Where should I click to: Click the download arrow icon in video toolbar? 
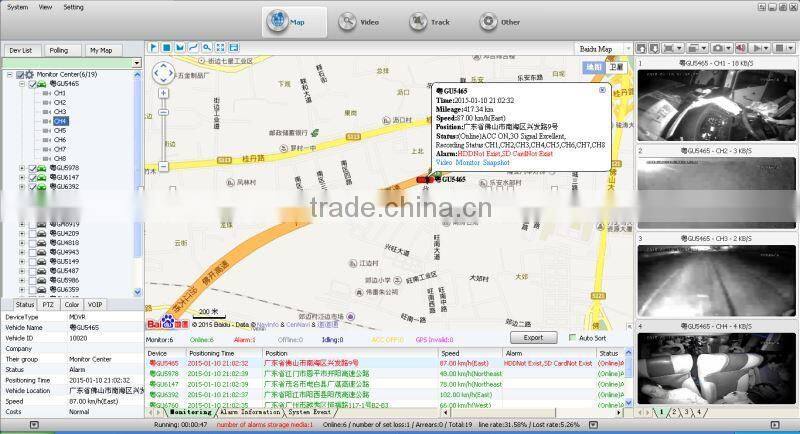point(654,48)
